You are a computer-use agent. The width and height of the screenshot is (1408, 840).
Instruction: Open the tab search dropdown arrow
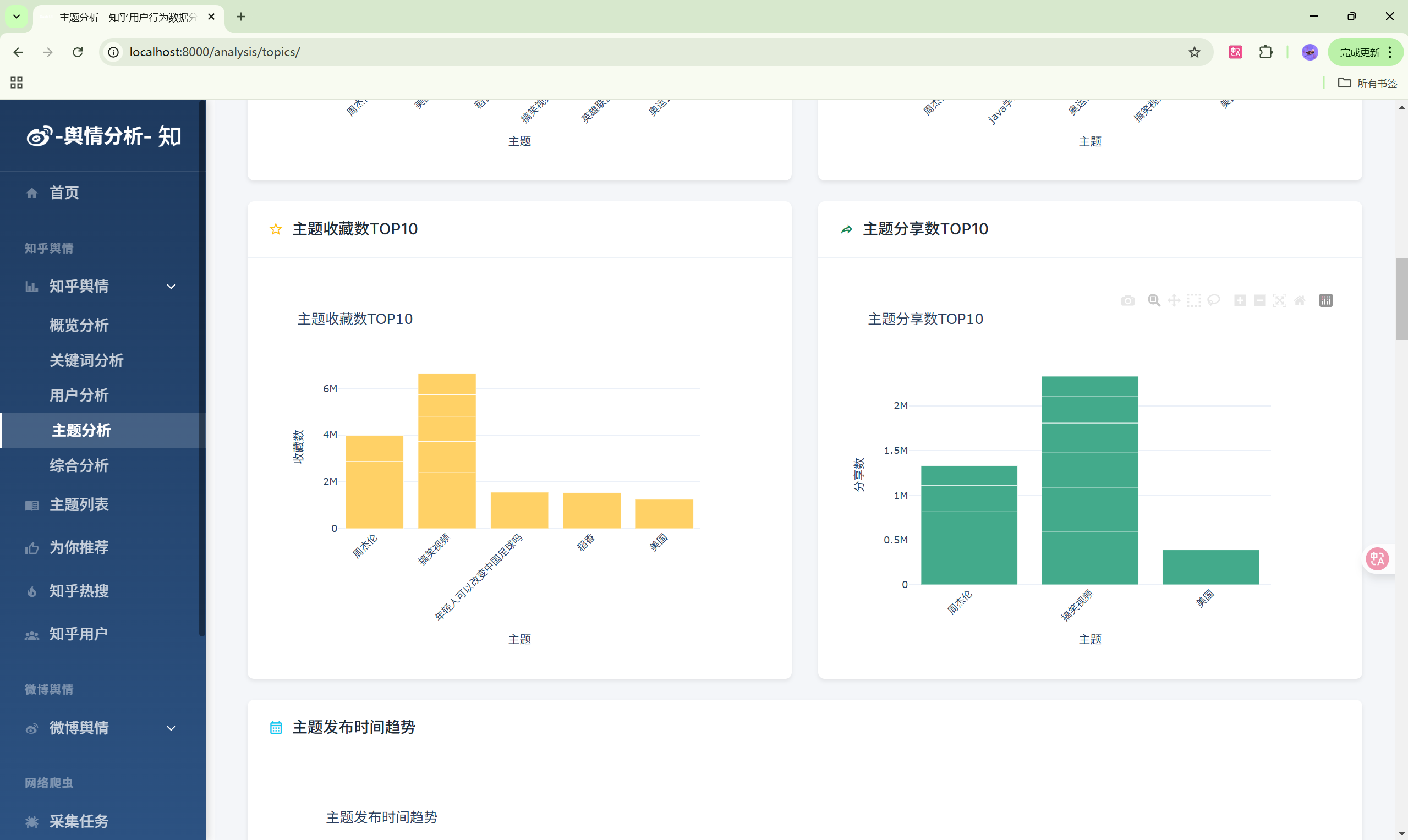tap(17, 17)
